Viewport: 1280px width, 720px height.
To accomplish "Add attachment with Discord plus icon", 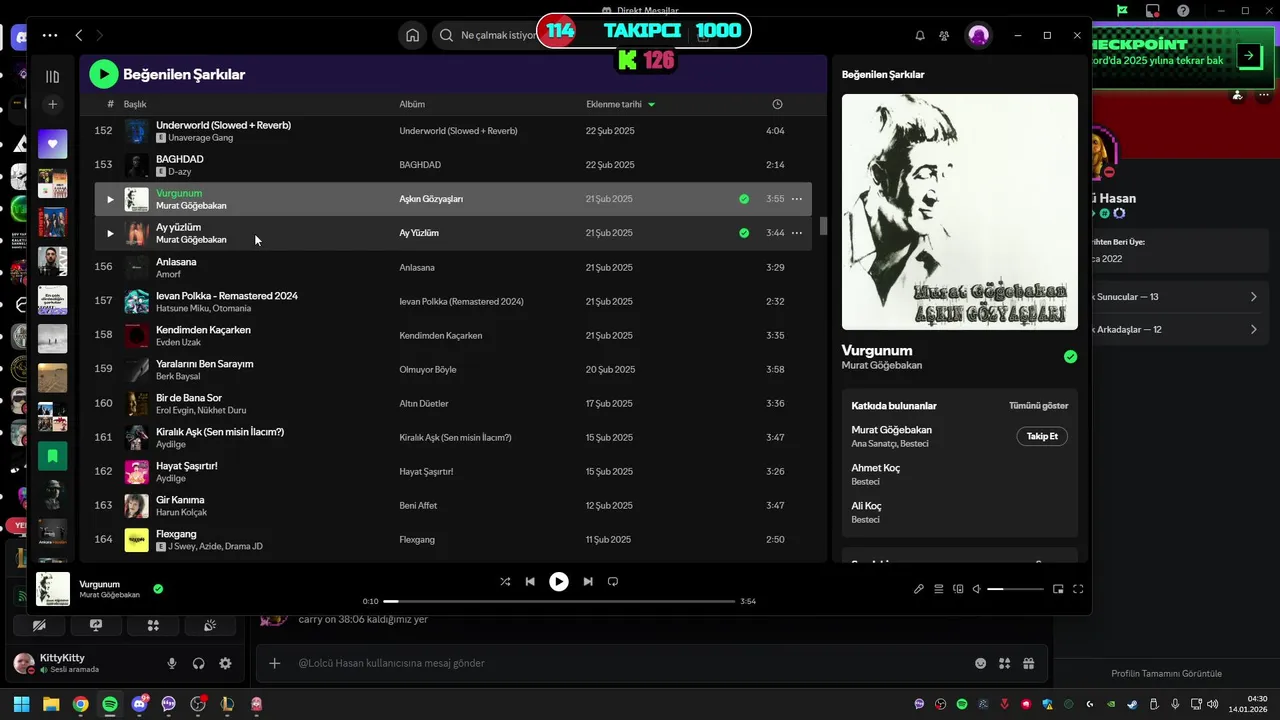I will 275,663.
